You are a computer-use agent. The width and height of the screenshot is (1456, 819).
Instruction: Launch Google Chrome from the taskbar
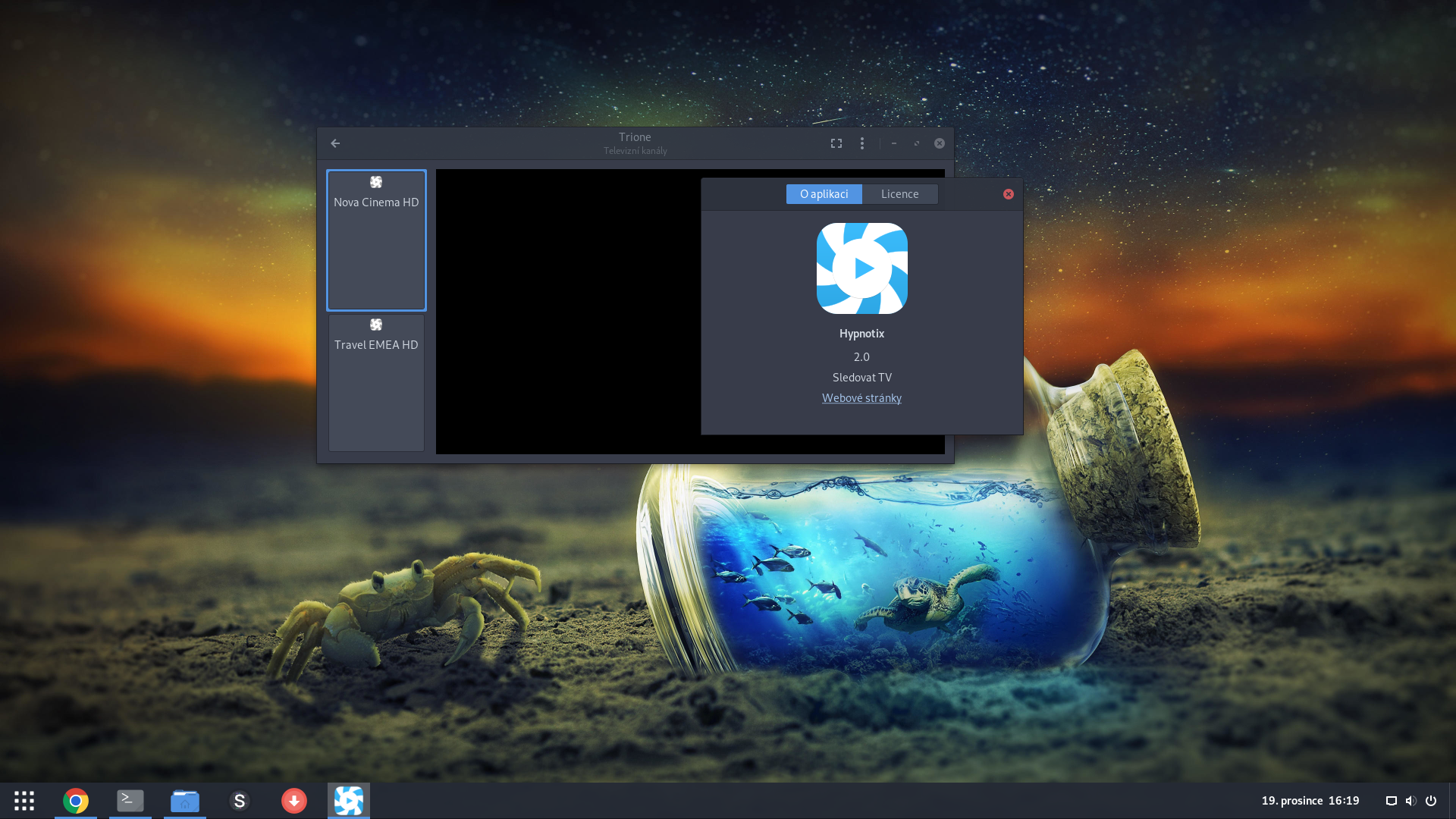click(76, 800)
